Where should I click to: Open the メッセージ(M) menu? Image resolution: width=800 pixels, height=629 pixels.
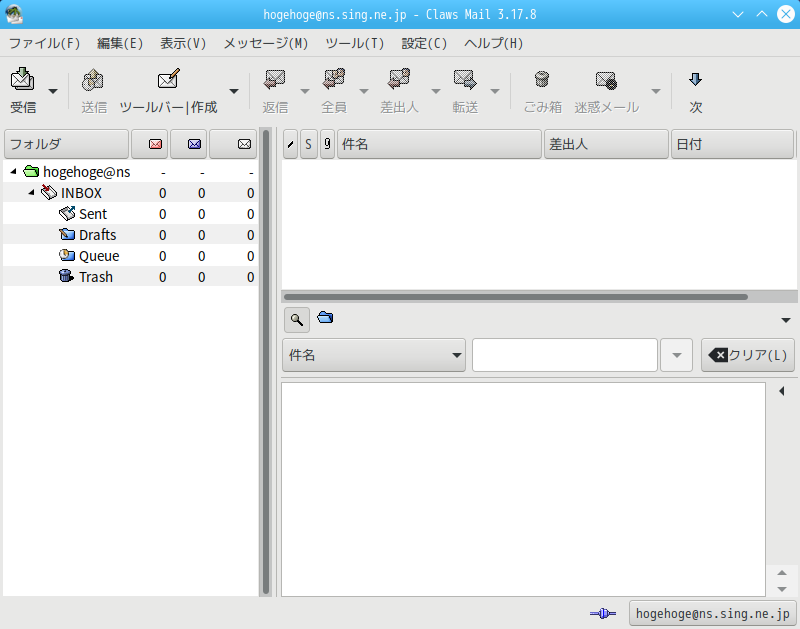pos(266,43)
